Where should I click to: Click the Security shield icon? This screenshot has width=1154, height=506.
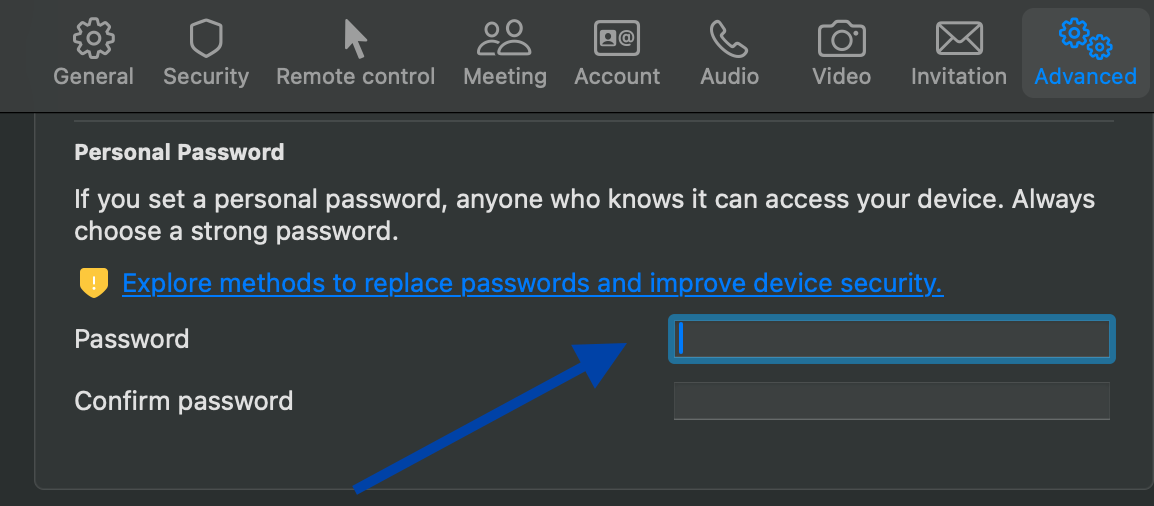pyautogui.click(x=205, y=39)
